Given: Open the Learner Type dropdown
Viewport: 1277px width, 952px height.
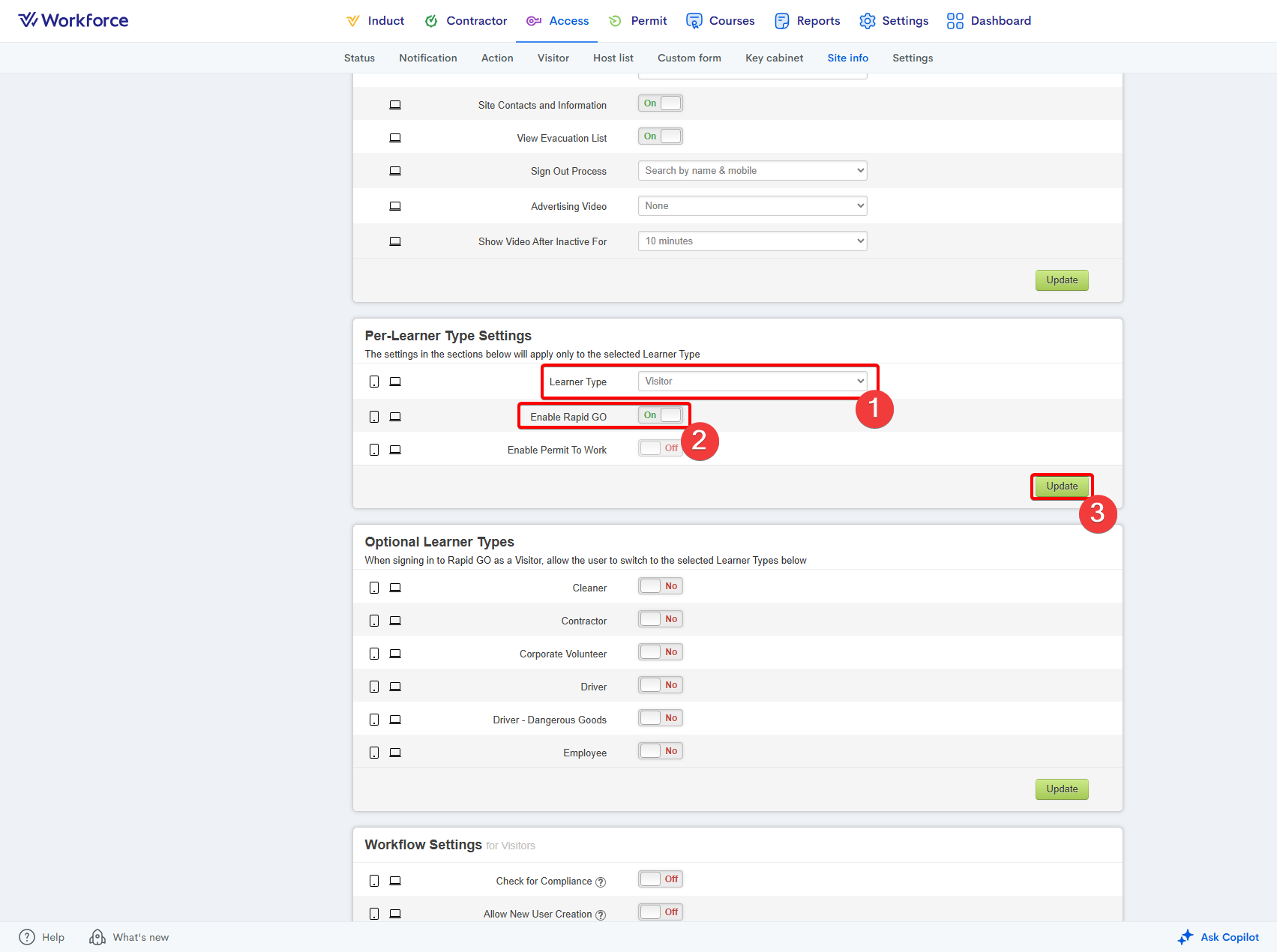Looking at the screenshot, I should pos(752,382).
